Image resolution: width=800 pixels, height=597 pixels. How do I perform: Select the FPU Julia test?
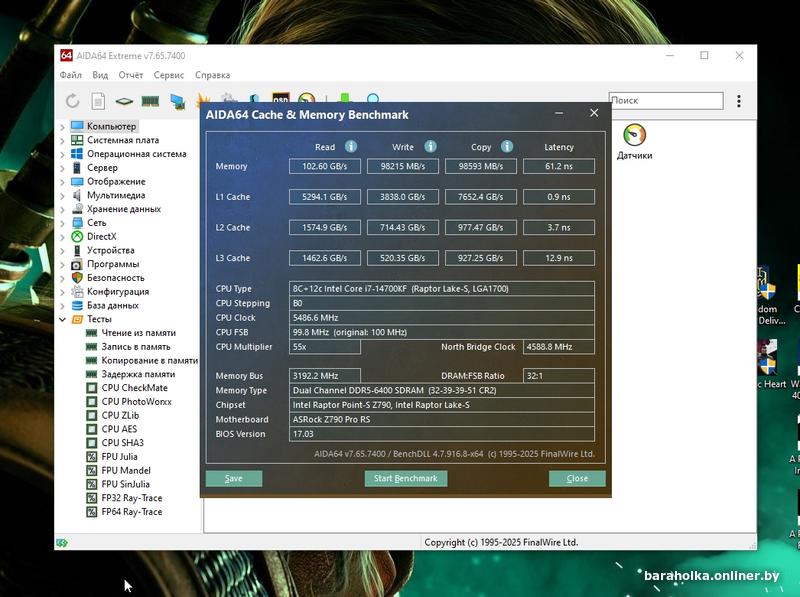tap(119, 457)
